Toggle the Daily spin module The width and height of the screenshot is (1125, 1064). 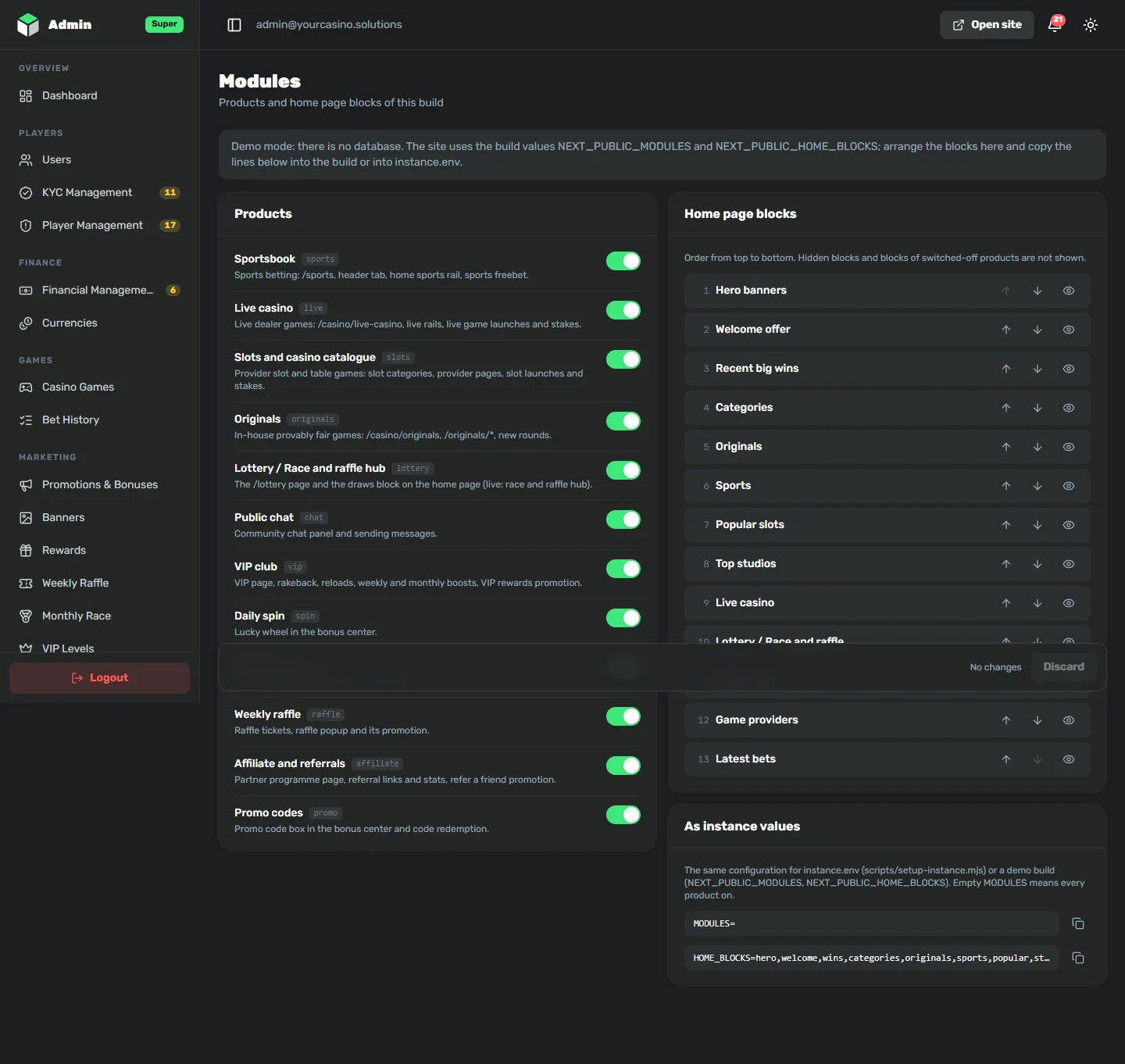[x=623, y=618]
